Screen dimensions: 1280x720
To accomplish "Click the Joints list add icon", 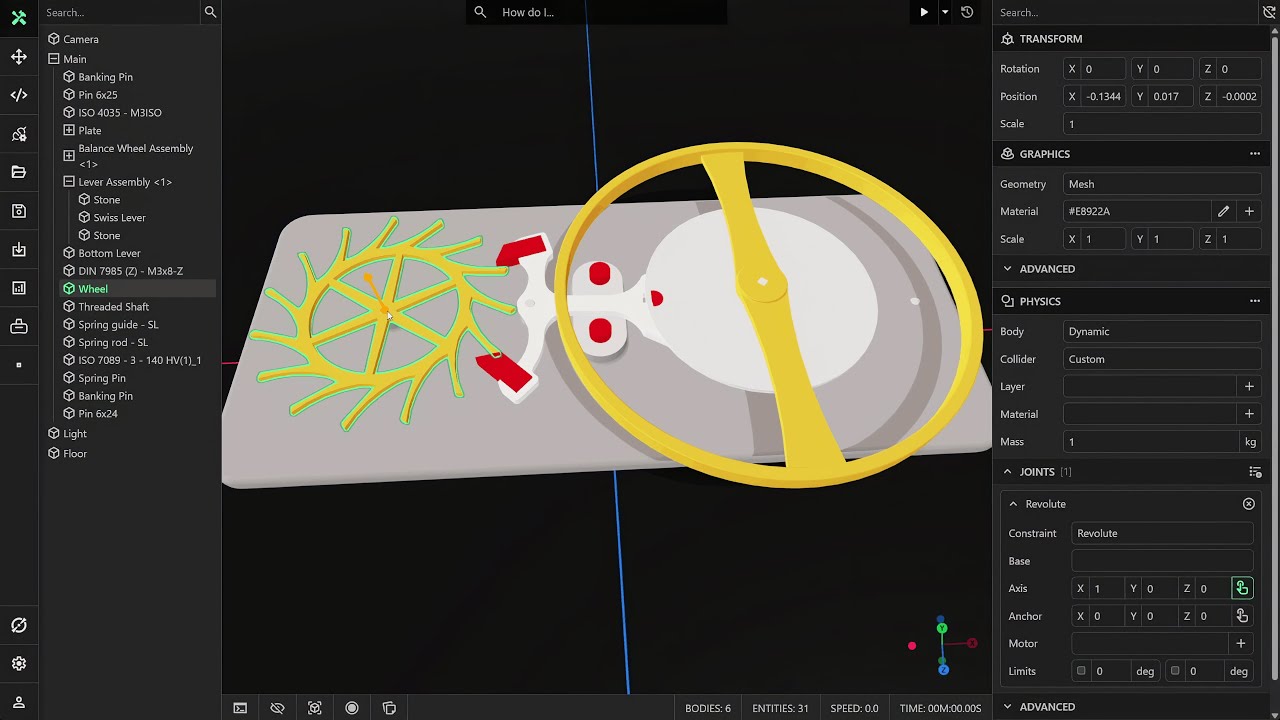I will pos(1255,472).
